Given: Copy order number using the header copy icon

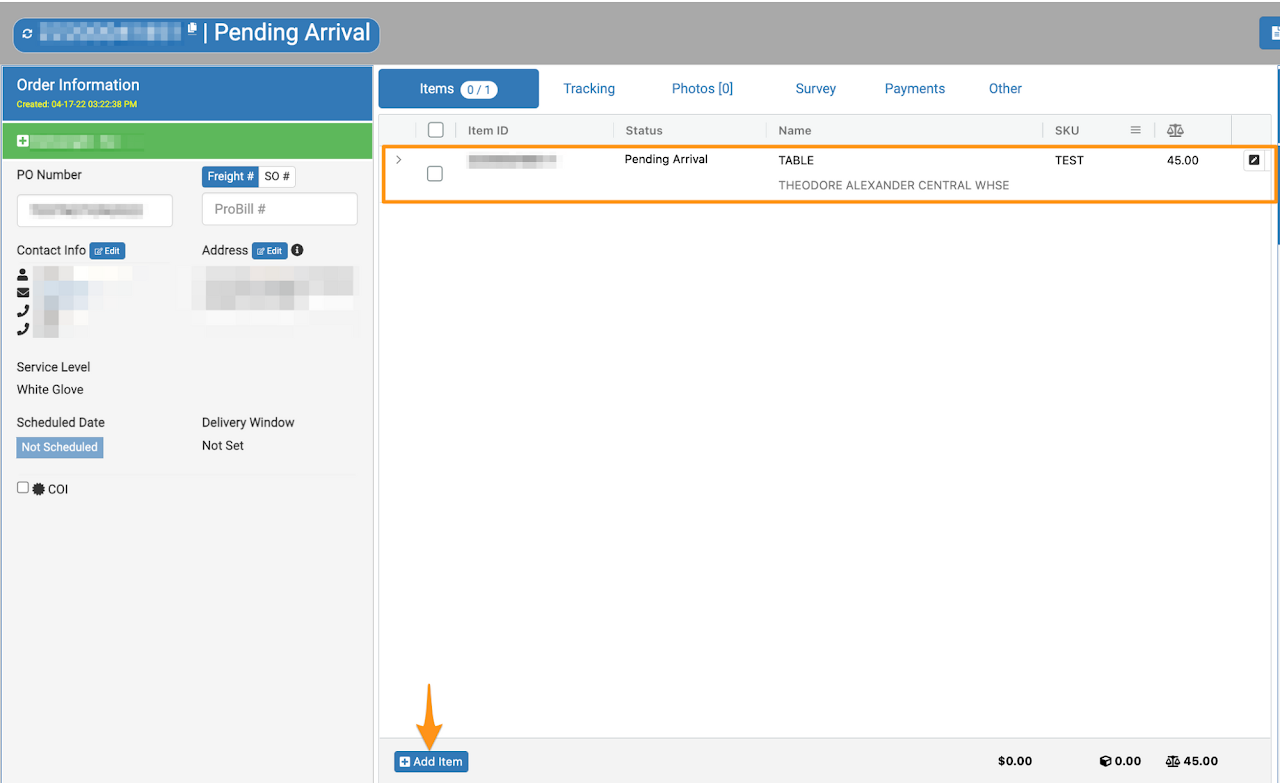Looking at the screenshot, I should pyautogui.click(x=192, y=30).
